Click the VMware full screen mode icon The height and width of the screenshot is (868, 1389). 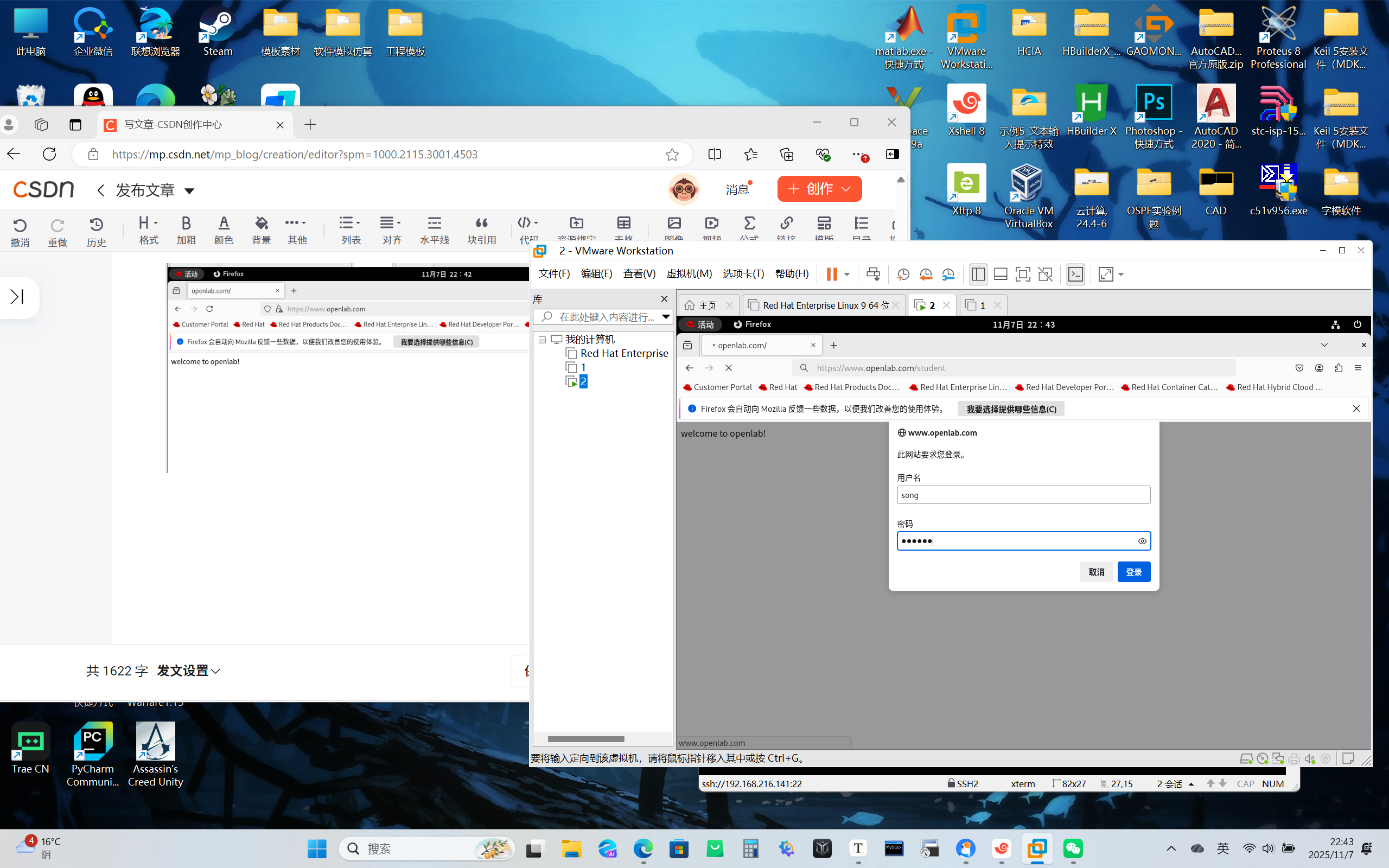(1022, 275)
